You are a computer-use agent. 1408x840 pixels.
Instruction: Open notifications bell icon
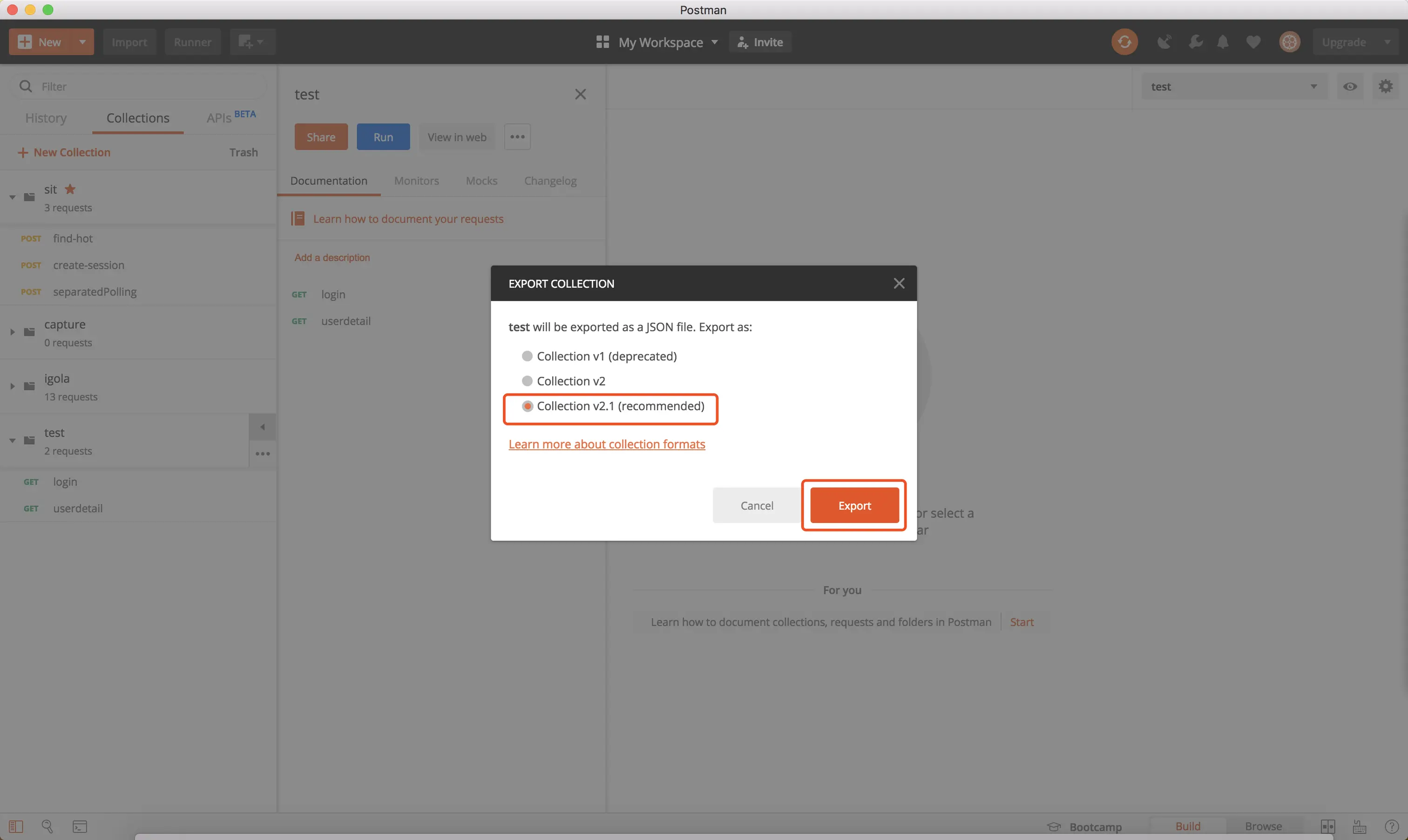click(1222, 42)
